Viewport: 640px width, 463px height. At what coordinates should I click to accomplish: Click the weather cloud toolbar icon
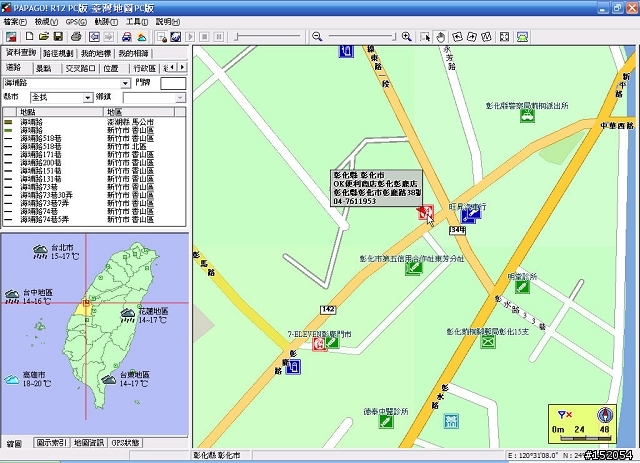pyautogui.click(x=141, y=37)
